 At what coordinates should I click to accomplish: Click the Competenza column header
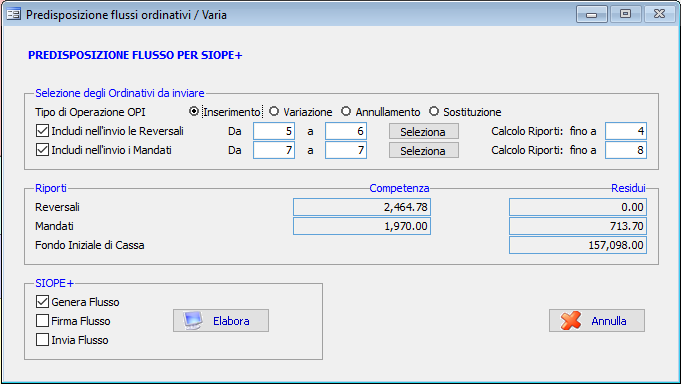pos(399,188)
